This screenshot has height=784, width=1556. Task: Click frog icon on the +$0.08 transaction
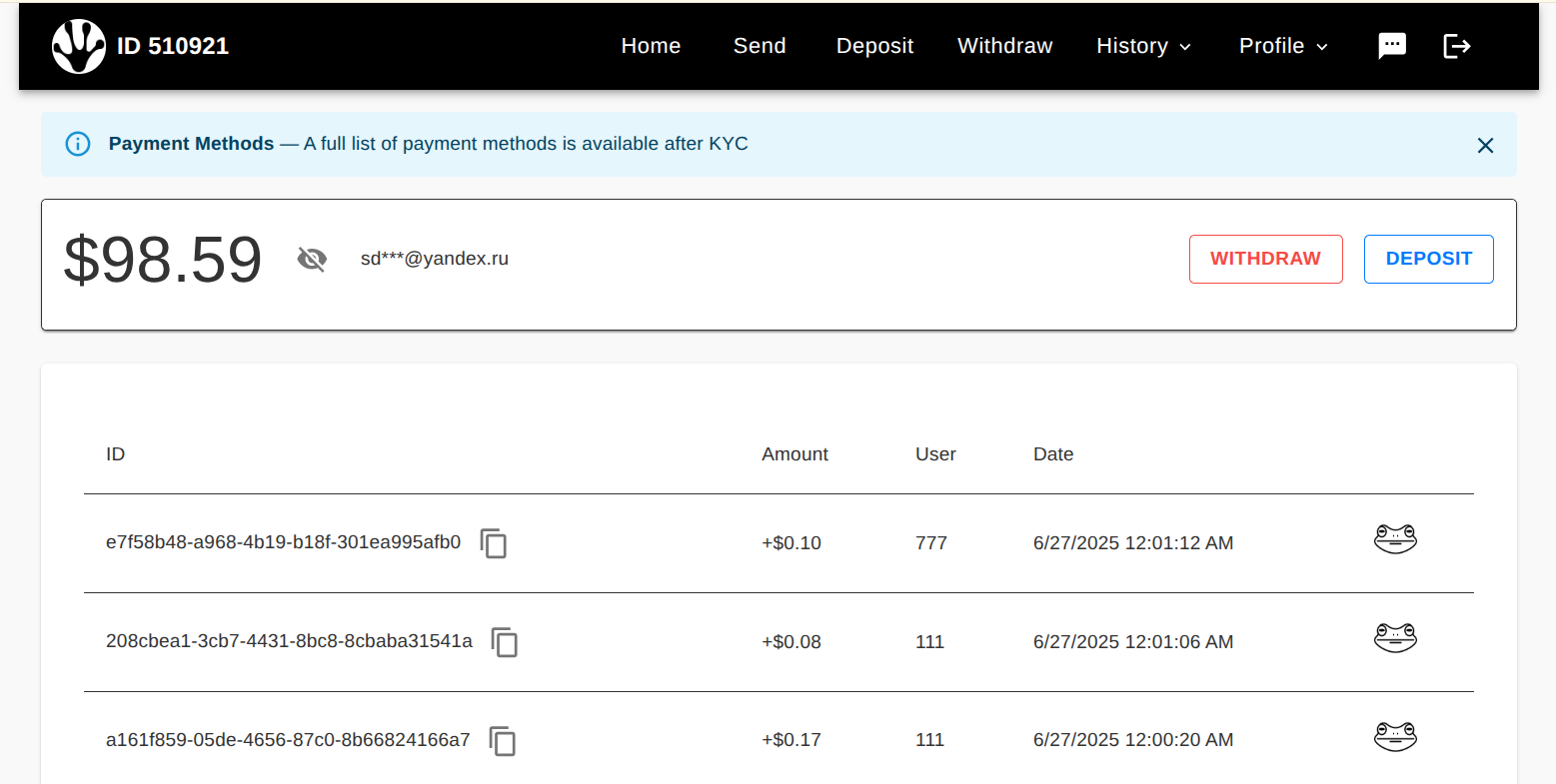coord(1395,638)
